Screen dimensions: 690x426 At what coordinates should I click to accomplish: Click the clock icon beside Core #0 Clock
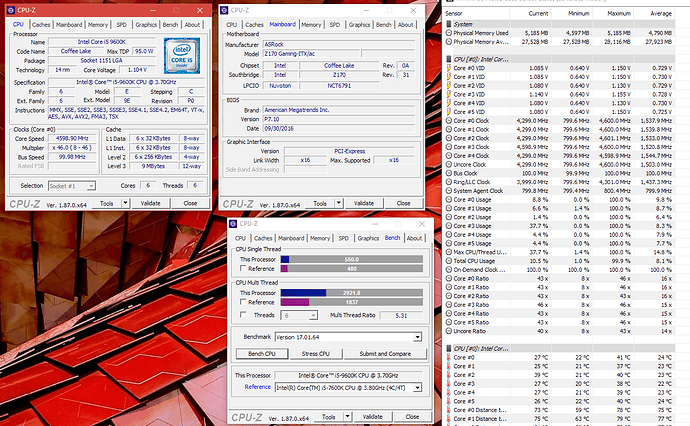pyautogui.click(x=449, y=121)
